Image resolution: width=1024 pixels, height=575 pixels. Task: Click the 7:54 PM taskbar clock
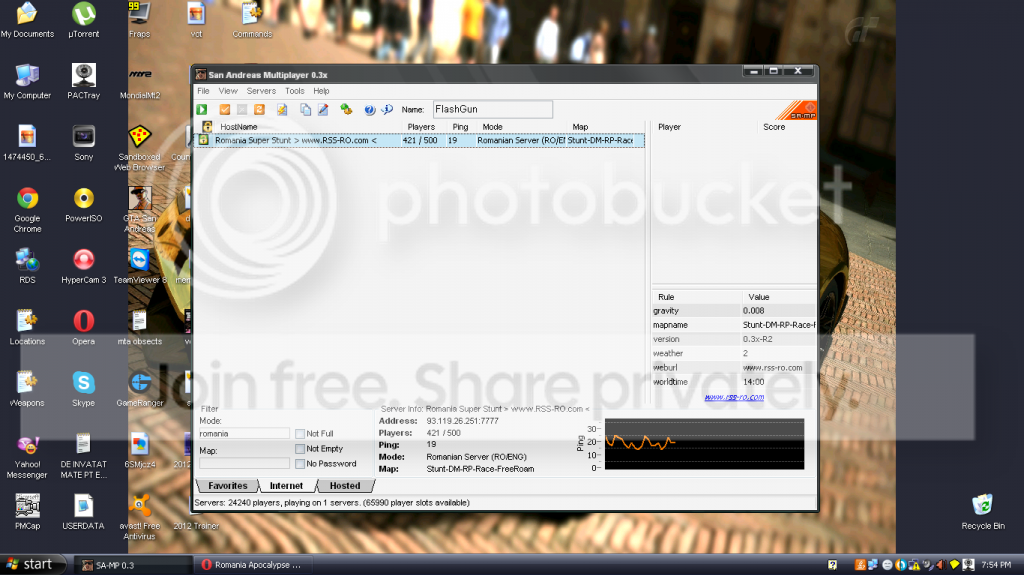point(996,565)
